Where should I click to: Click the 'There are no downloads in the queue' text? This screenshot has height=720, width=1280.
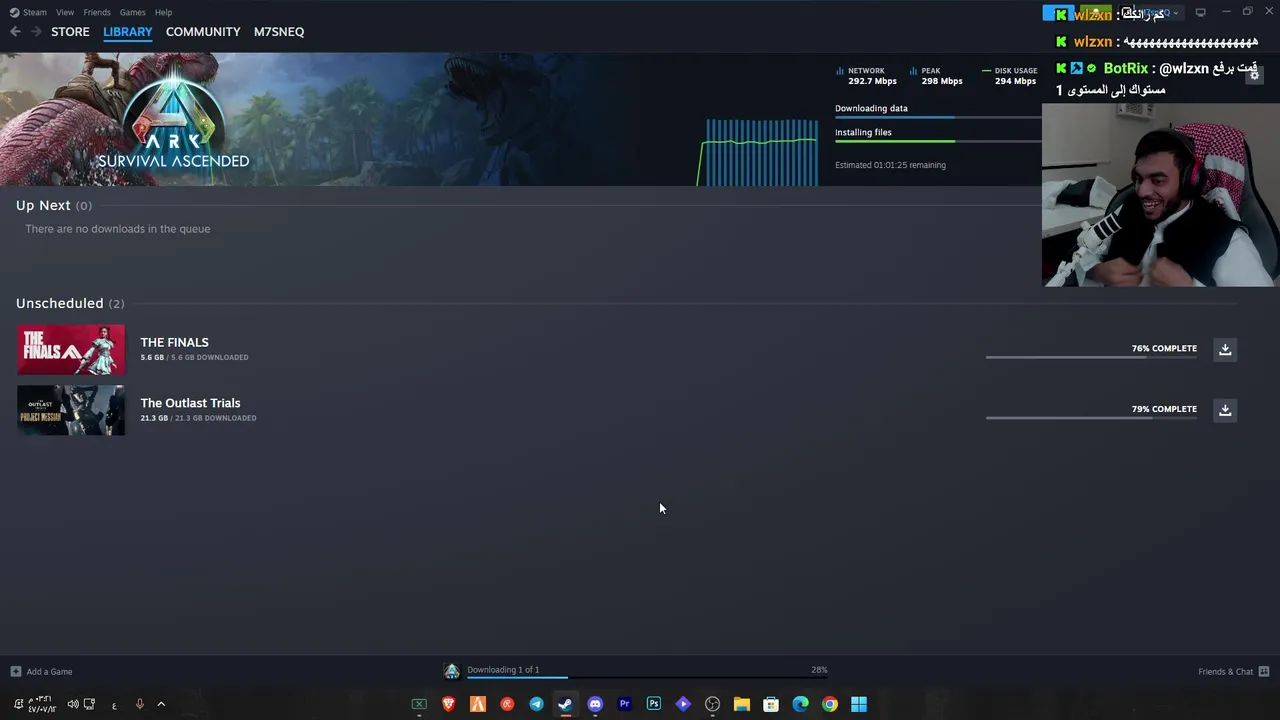click(118, 229)
